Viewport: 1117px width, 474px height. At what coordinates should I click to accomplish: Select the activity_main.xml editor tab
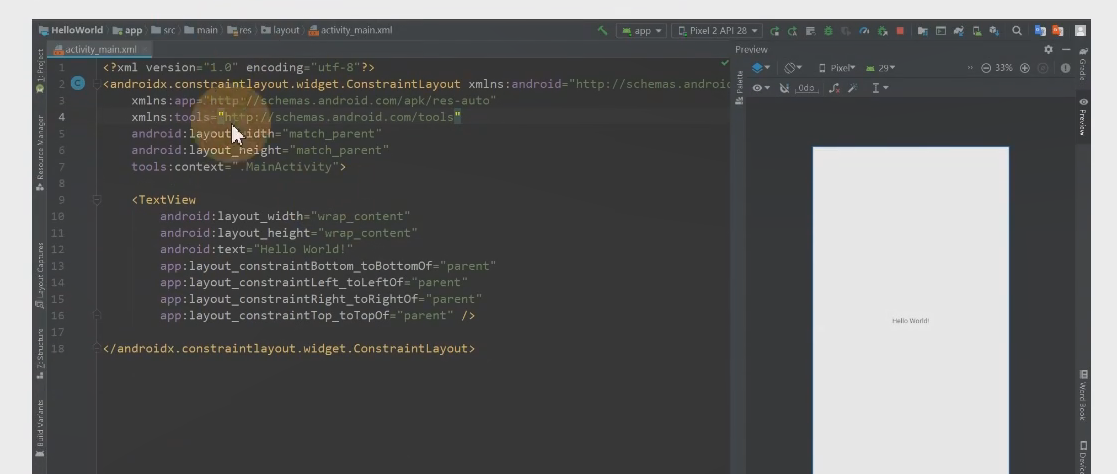(x=99, y=49)
